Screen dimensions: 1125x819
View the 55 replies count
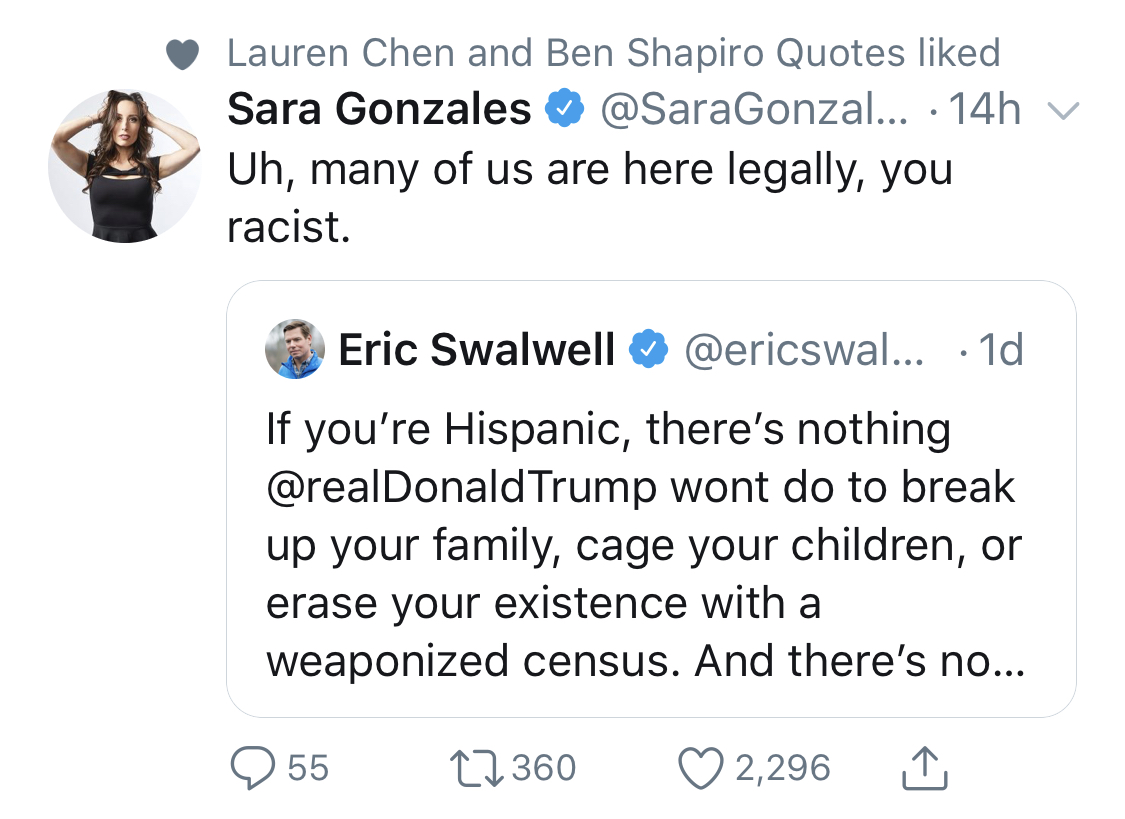pyautogui.click(x=308, y=768)
